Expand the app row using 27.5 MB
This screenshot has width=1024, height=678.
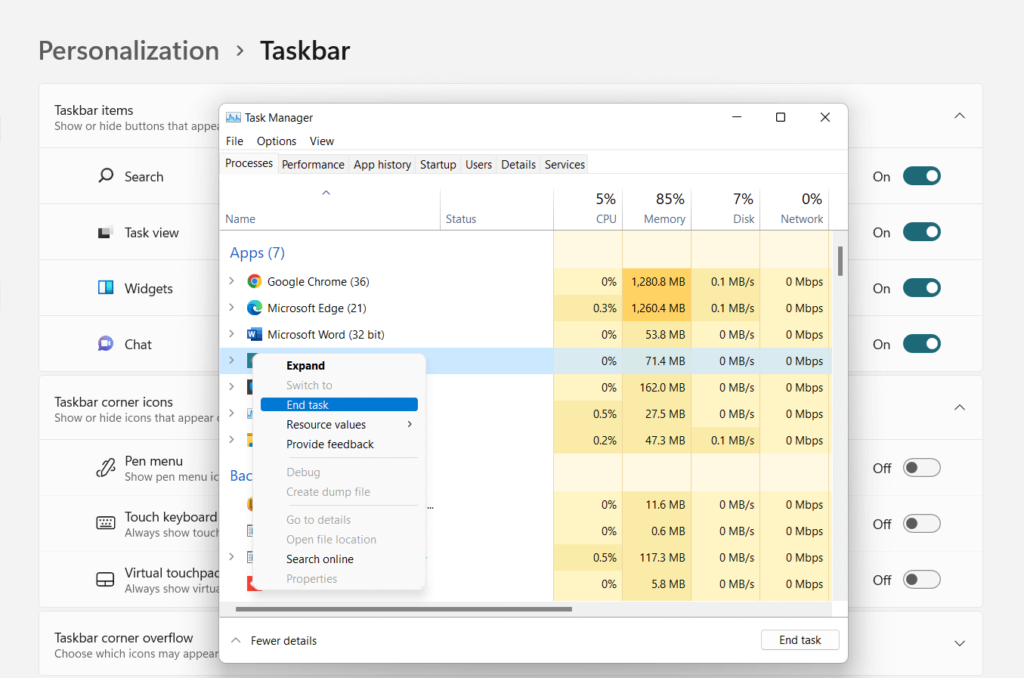(x=231, y=413)
